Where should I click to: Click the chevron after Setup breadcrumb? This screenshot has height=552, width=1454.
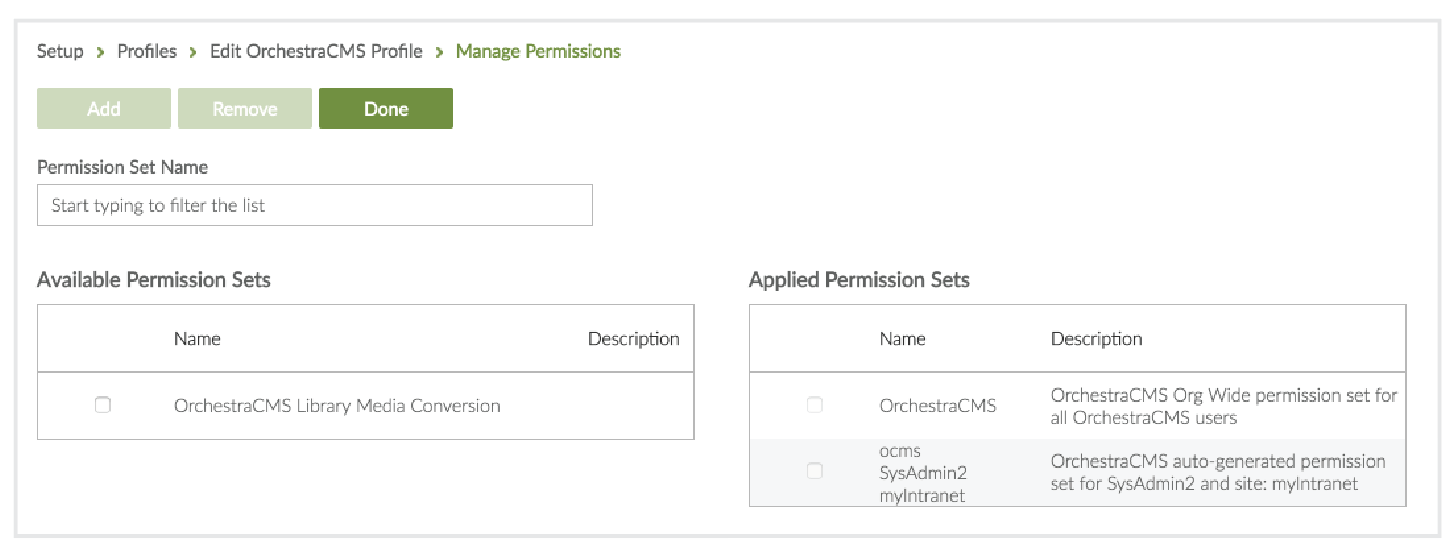(101, 52)
